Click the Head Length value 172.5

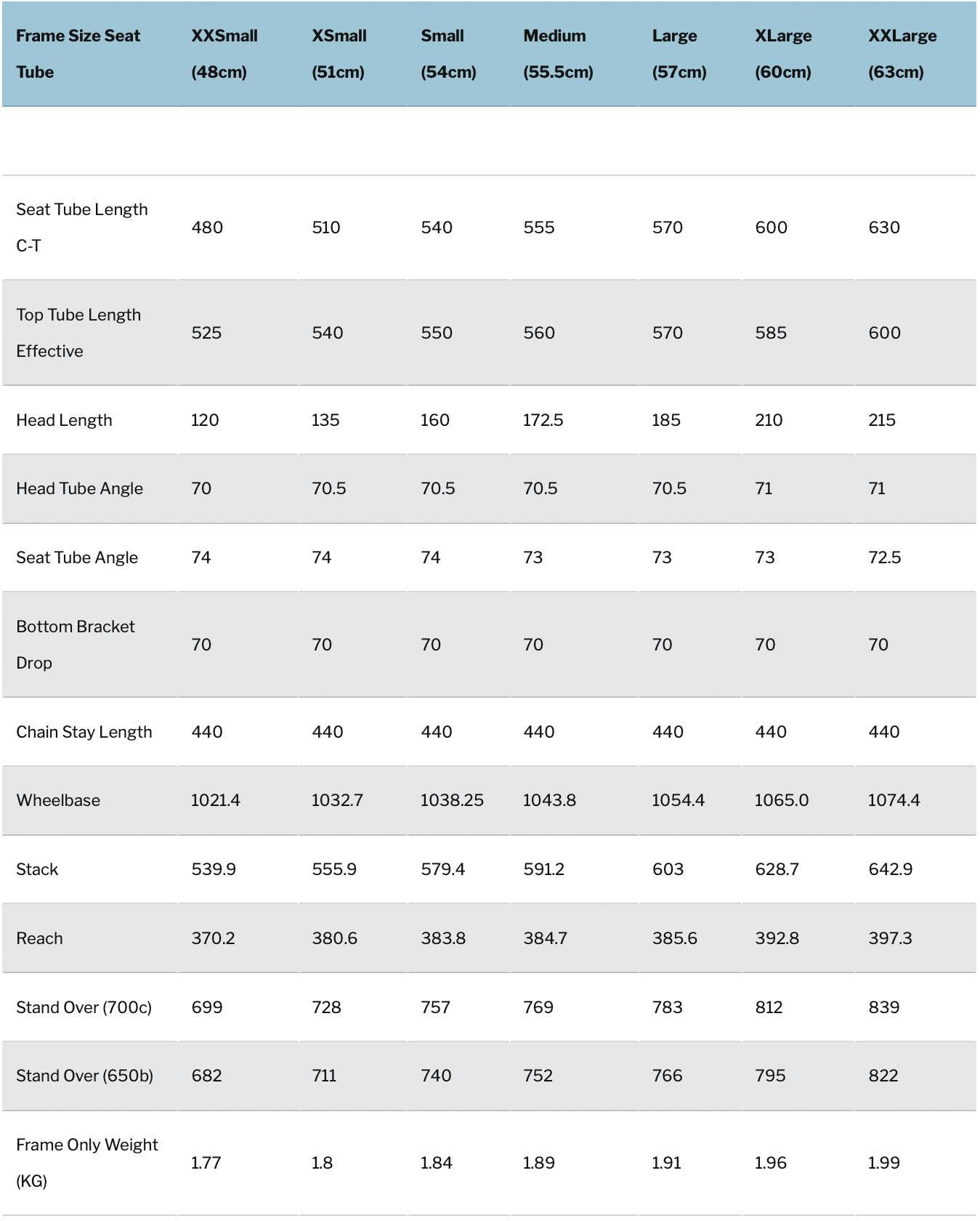[x=543, y=420]
